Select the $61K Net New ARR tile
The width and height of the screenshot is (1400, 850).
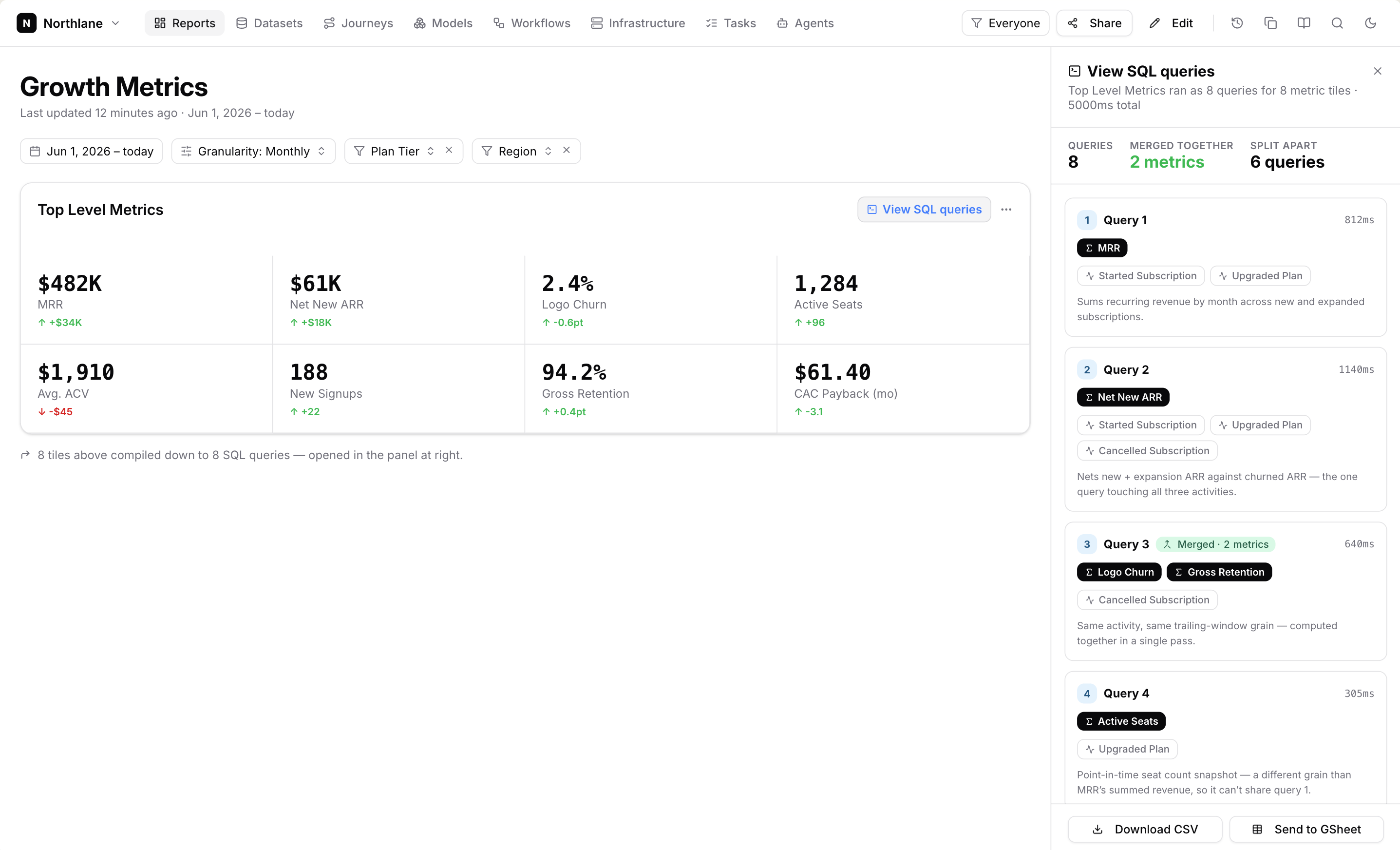pyautogui.click(x=399, y=300)
